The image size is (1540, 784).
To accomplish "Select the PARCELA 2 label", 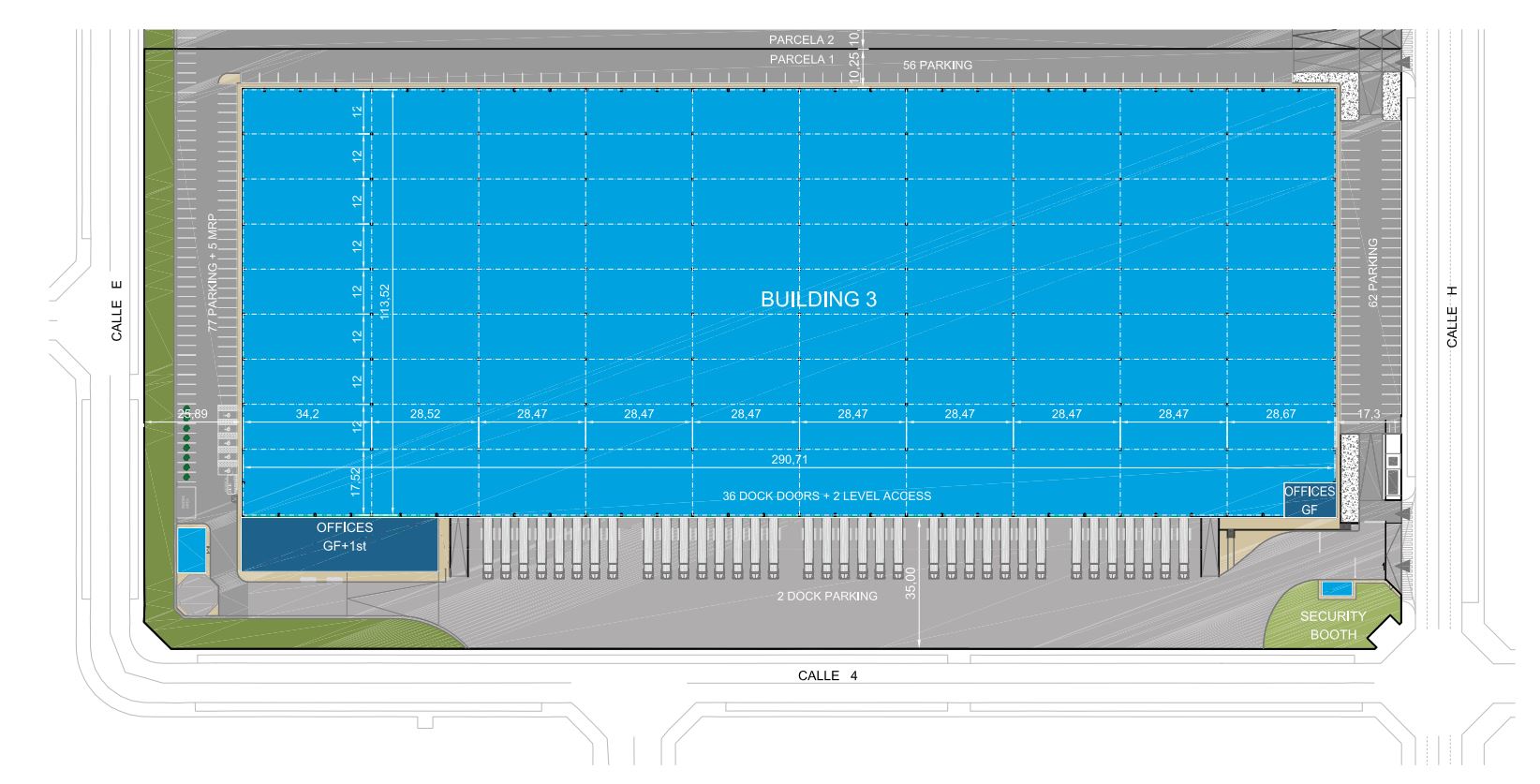I will coord(801,40).
